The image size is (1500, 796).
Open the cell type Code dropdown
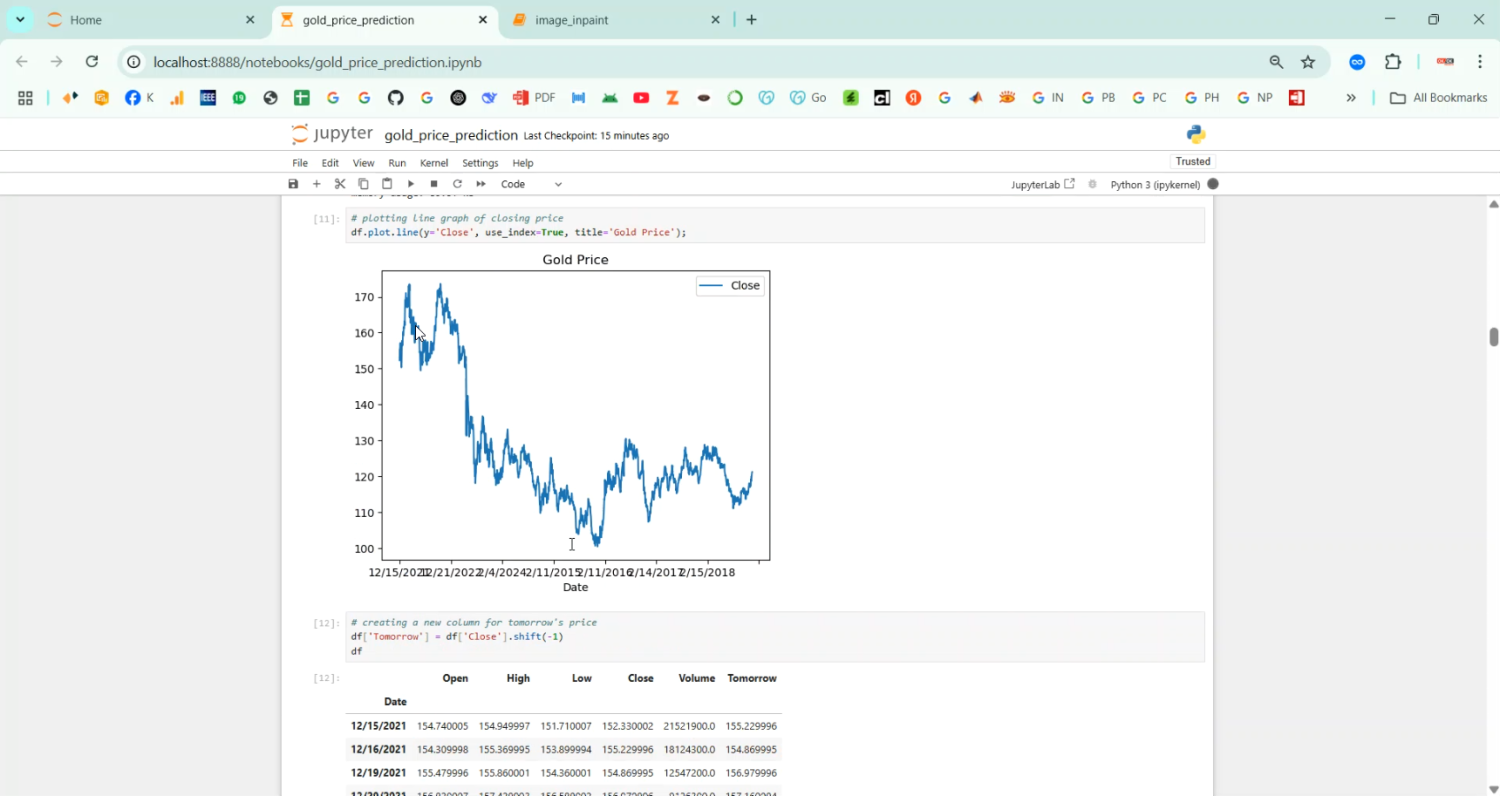click(x=531, y=184)
